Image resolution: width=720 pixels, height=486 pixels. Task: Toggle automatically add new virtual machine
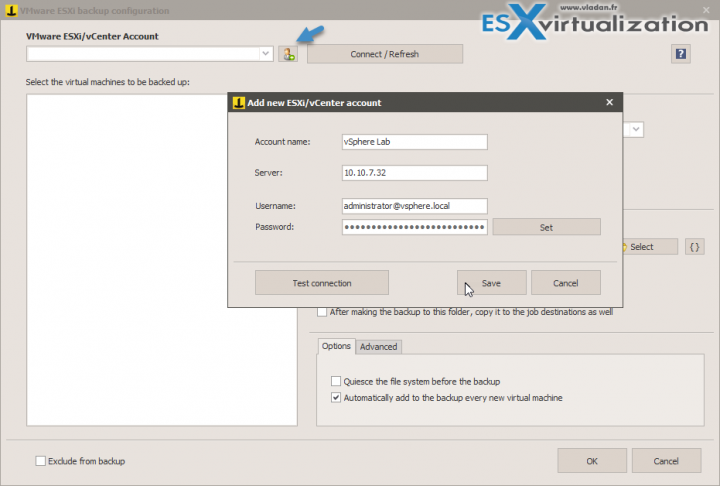(336, 398)
